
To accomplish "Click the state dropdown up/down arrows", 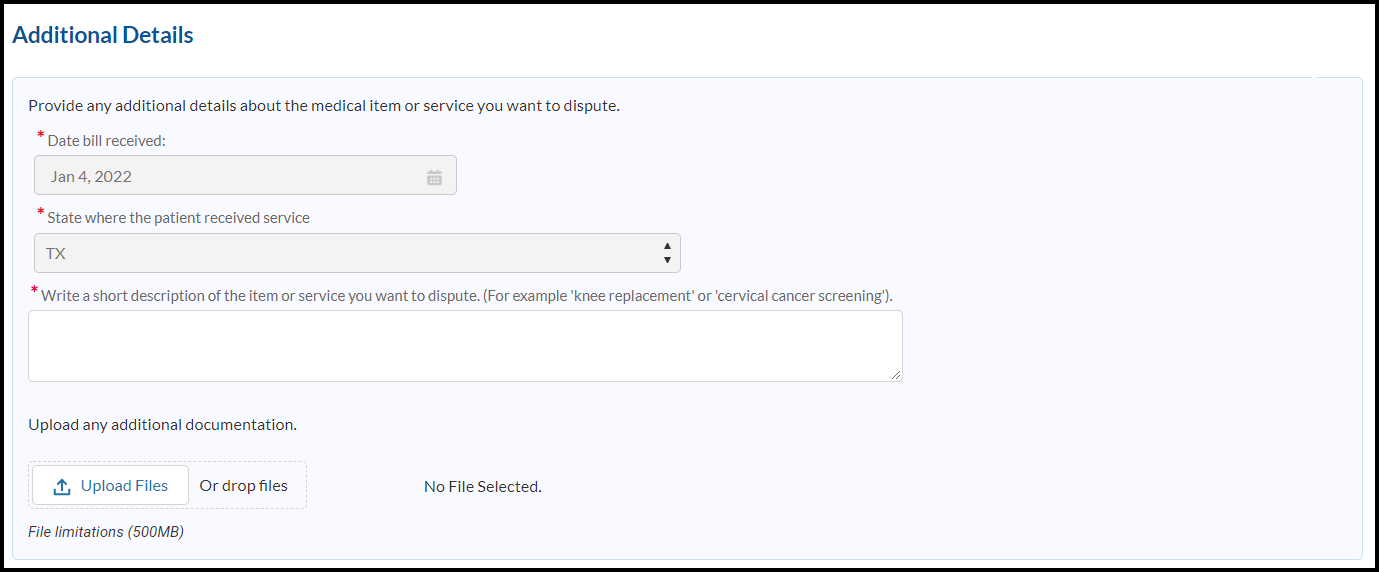I will pyautogui.click(x=667, y=253).
